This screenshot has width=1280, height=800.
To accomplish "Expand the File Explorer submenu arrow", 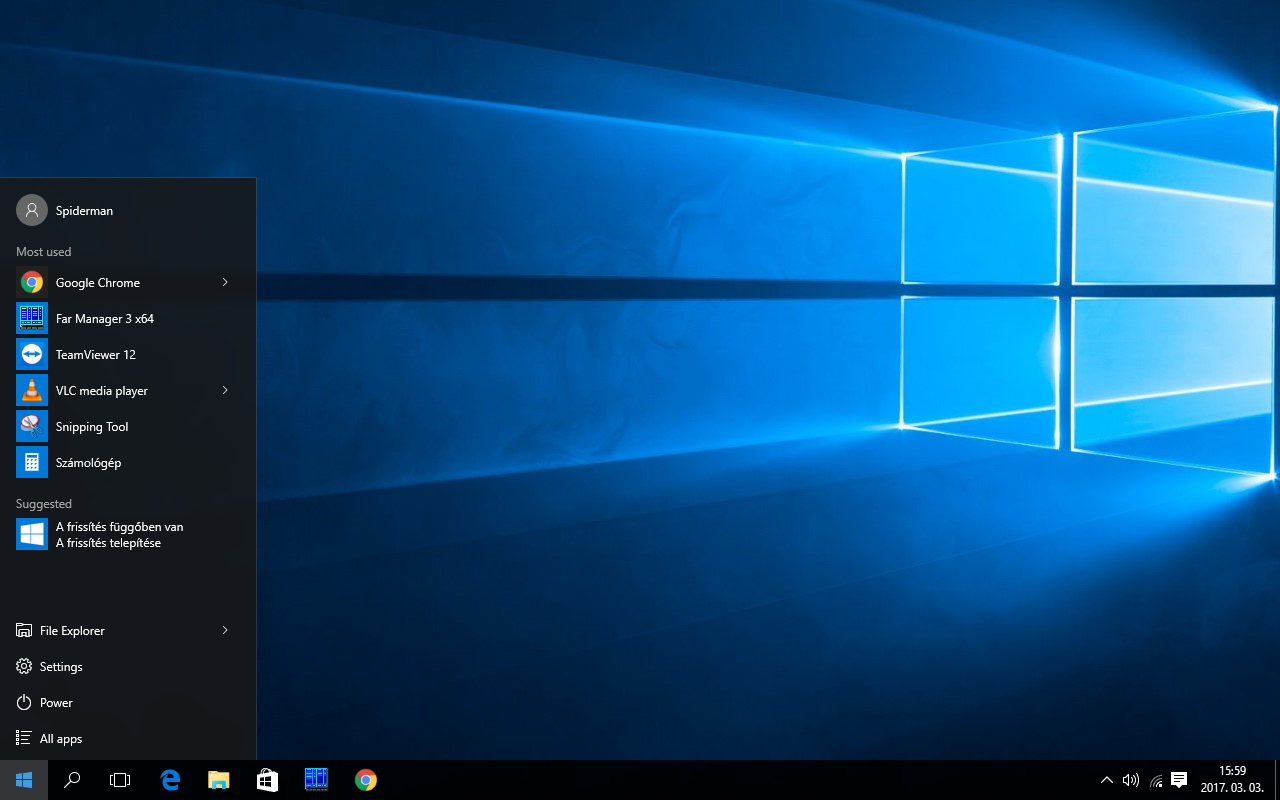I will click(x=225, y=631).
